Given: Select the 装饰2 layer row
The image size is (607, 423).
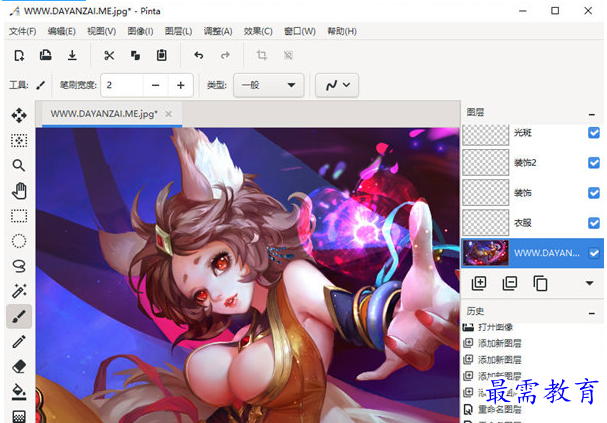Looking at the screenshot, I should coord(532,163).
